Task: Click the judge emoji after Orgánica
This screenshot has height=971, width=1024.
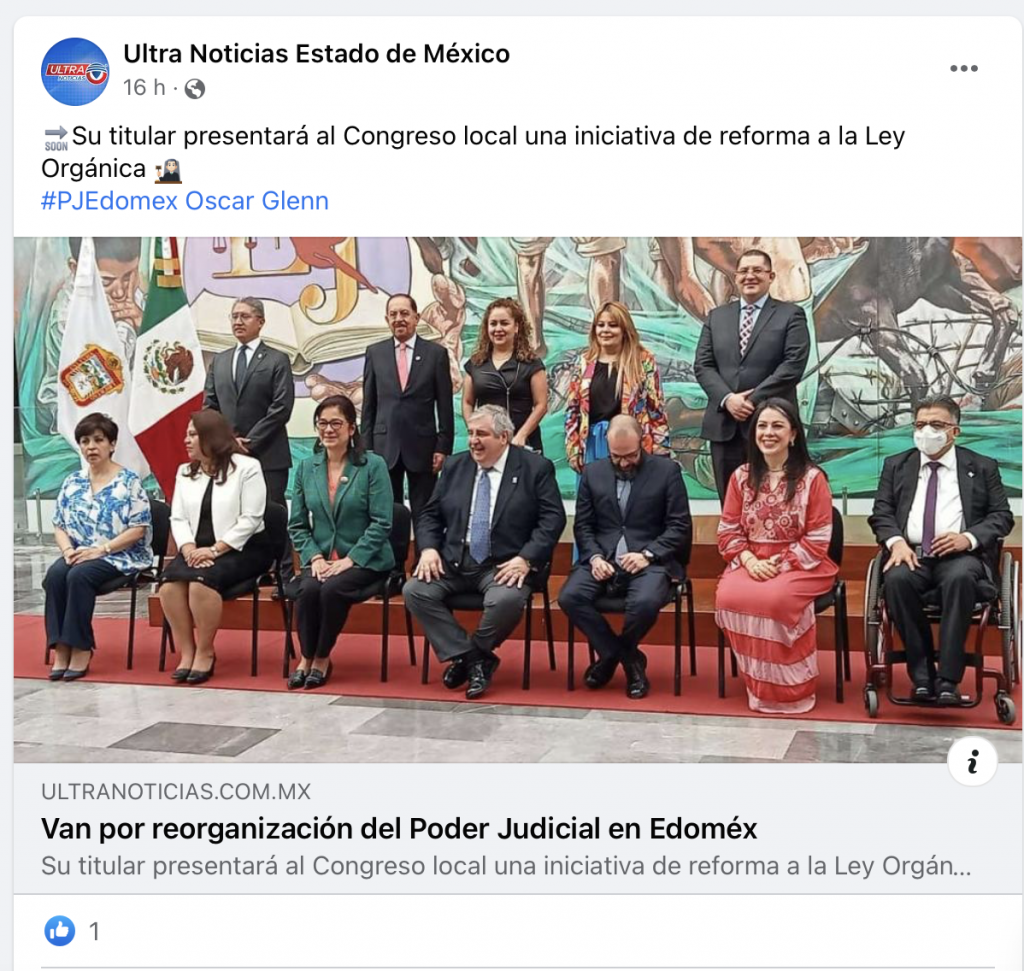Action: coord(168,170)
